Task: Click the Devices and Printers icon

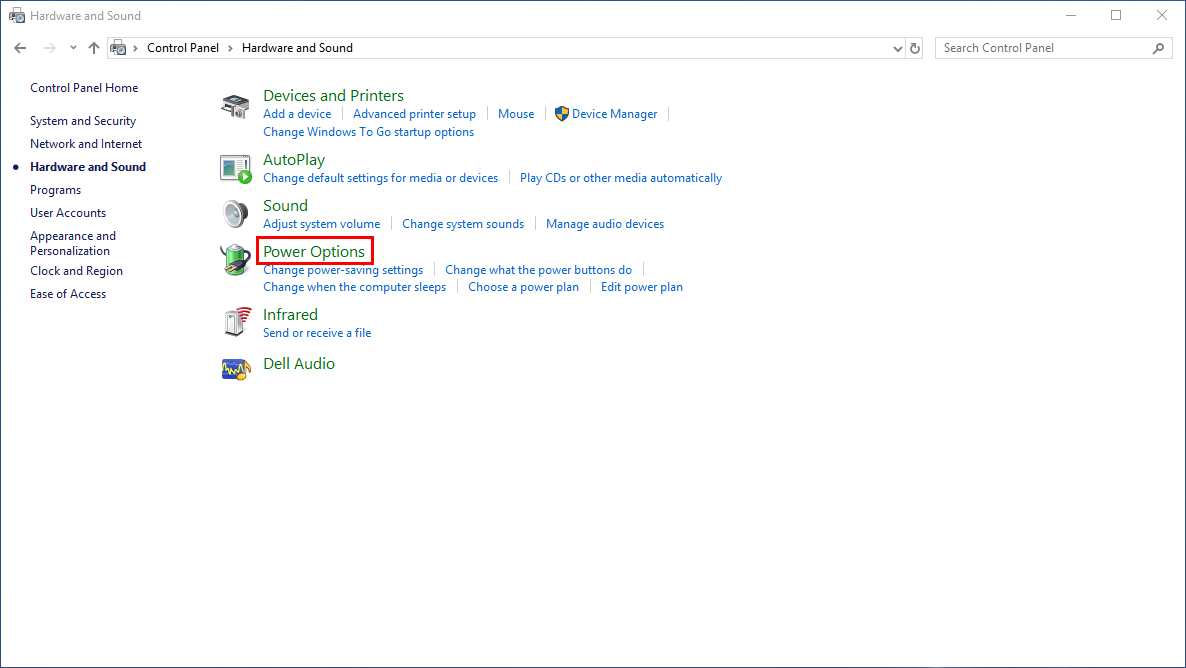Action: [x=235, y=107]
